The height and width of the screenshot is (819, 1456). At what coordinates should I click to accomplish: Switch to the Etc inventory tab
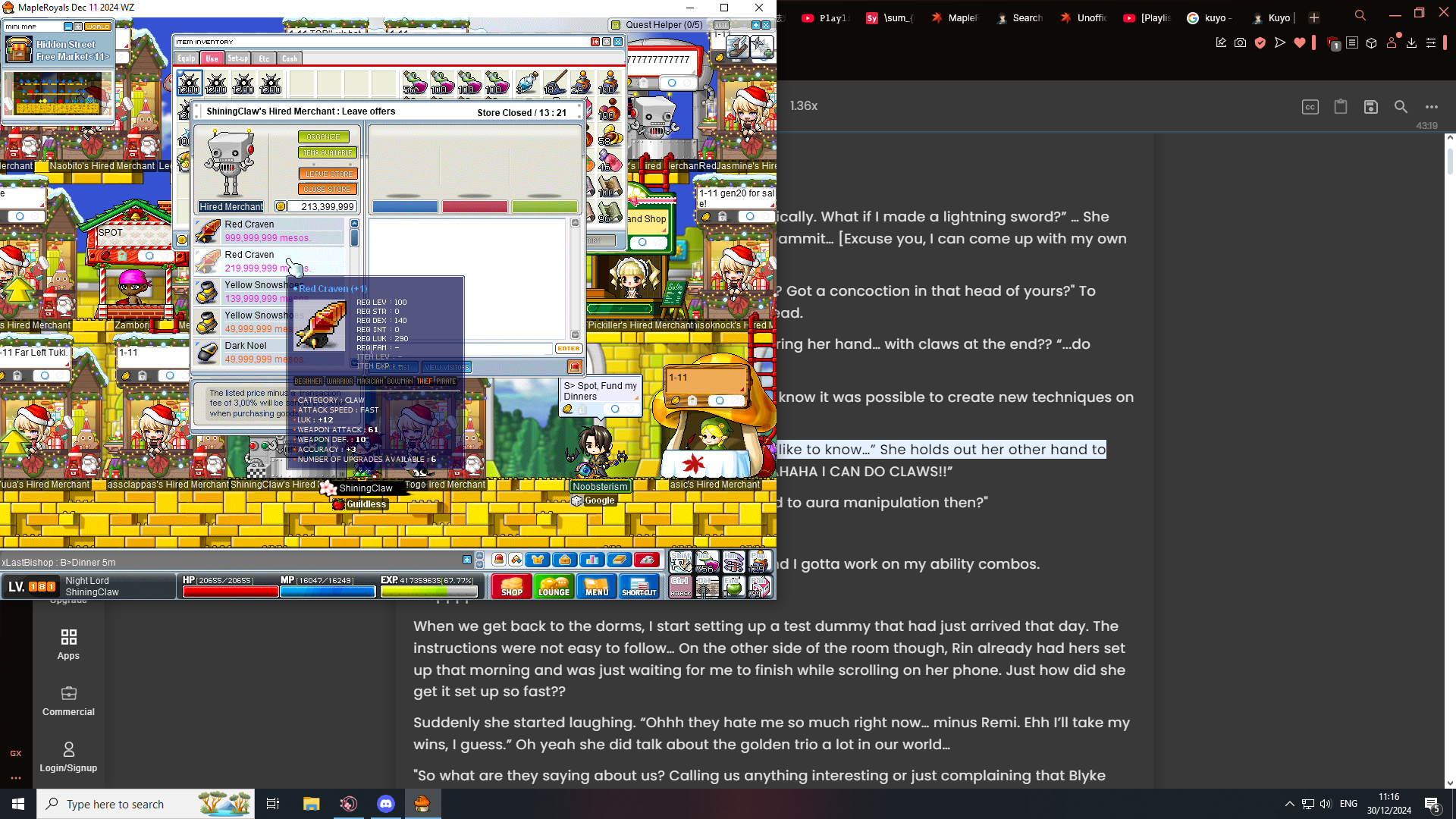coord(264,58)
